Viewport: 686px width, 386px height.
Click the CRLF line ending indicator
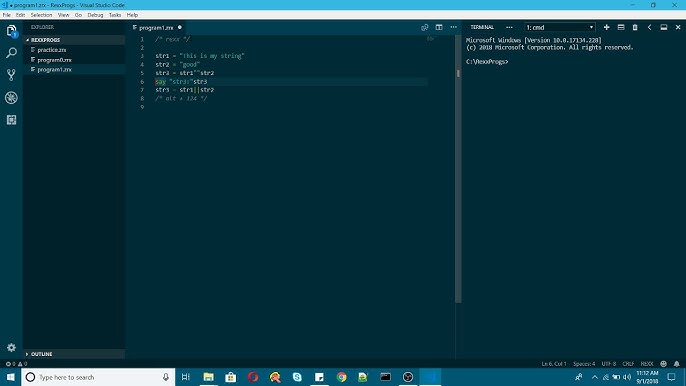point(628,364)
